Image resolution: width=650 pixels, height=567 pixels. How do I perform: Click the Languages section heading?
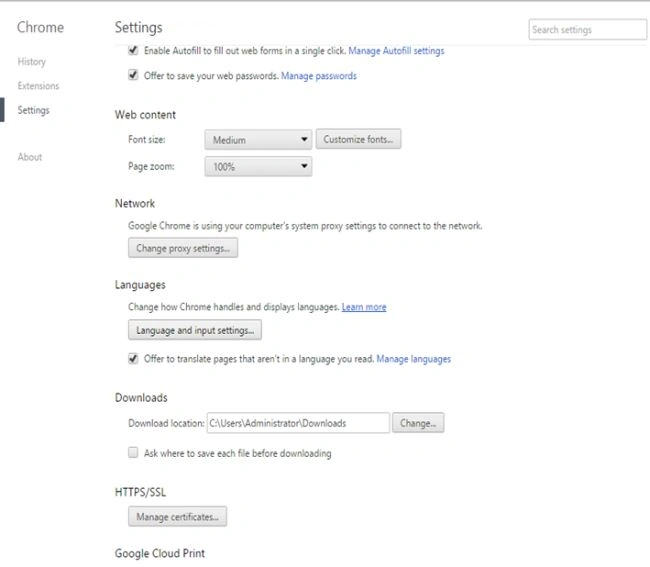(x=140, y=285)
